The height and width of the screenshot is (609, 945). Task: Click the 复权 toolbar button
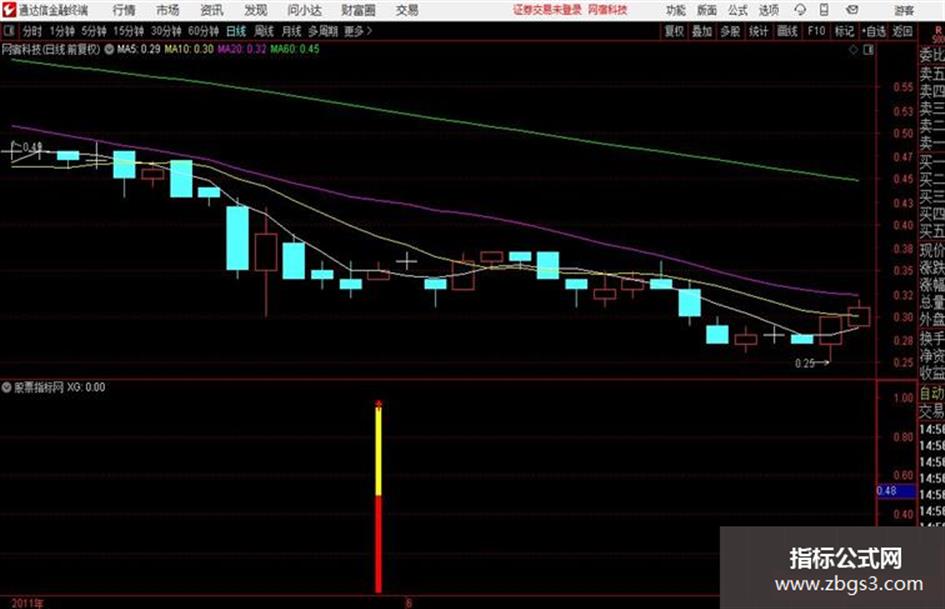click(674, 31)
